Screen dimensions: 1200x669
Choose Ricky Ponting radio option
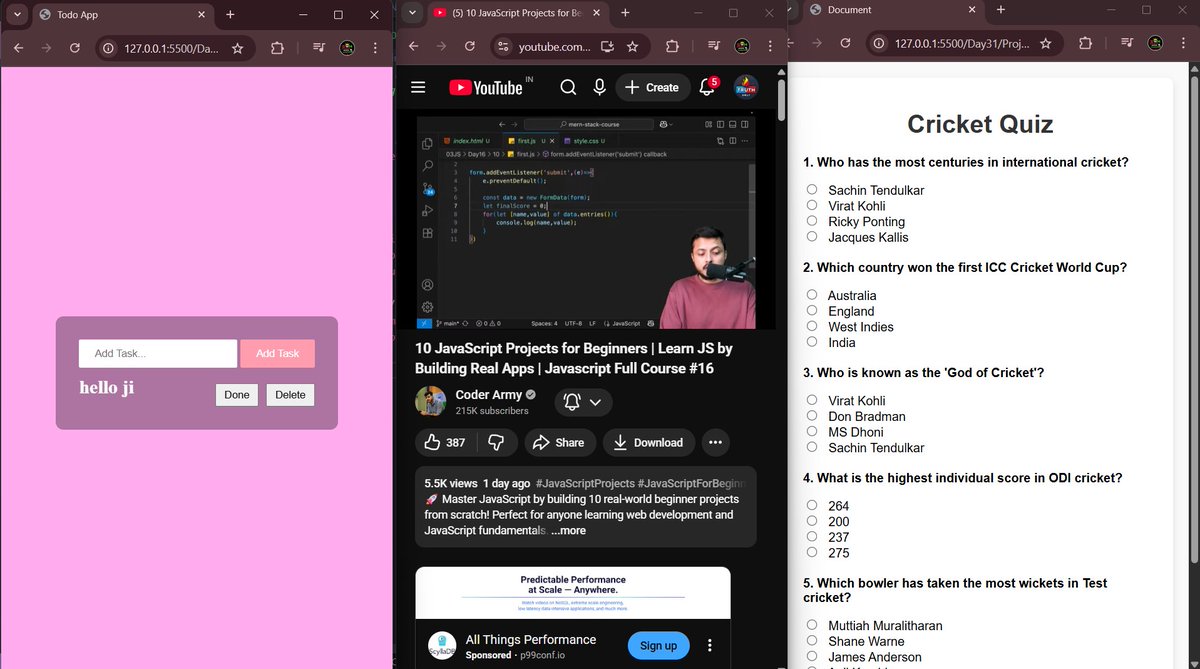point(812,221)
